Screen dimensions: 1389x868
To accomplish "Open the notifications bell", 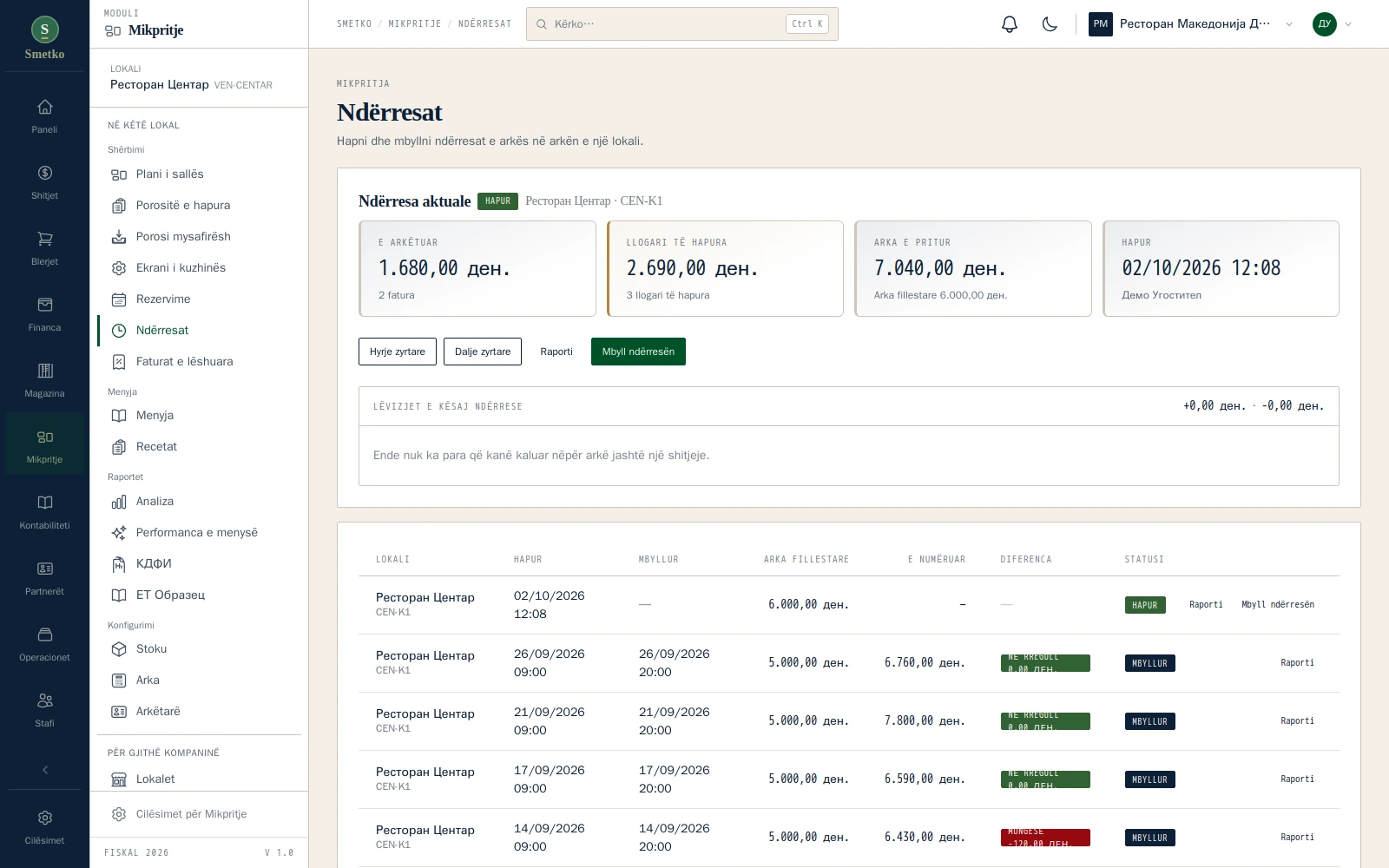I will click(x=1010, y=24).
